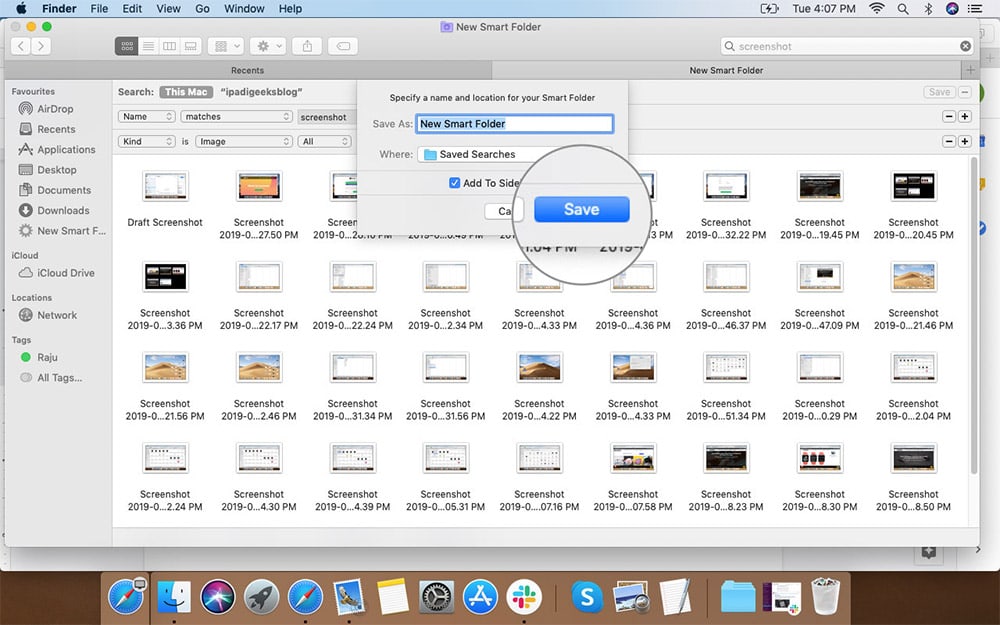This screenshot has width=1000, height=625.
Task: Click the Cancel button in the dialog
Action: [x=505, y=210]
